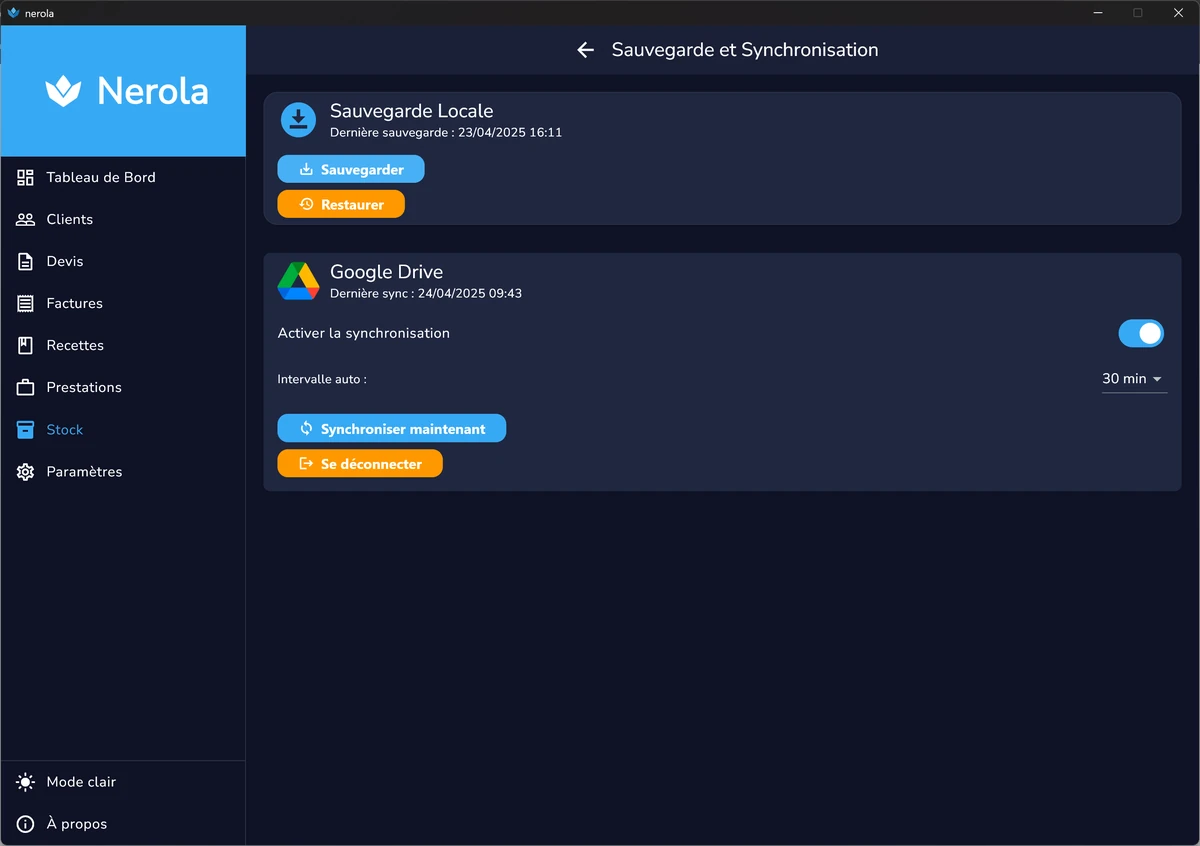This screenshot has width=1200, height=846.
Task: Click the Clients people icon
Action: 26,219
